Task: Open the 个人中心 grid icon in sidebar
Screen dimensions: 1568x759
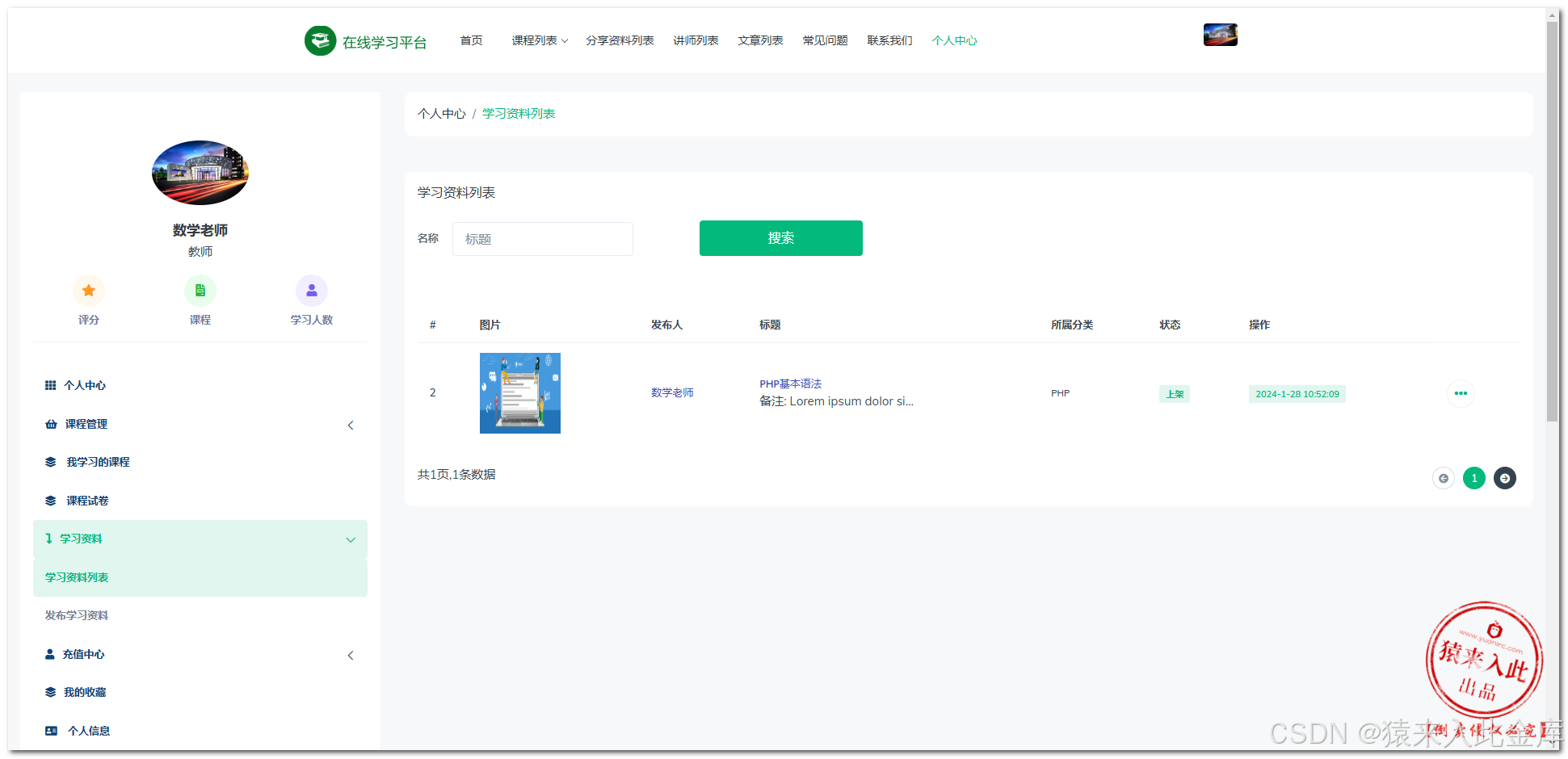Action: point(50,385)
